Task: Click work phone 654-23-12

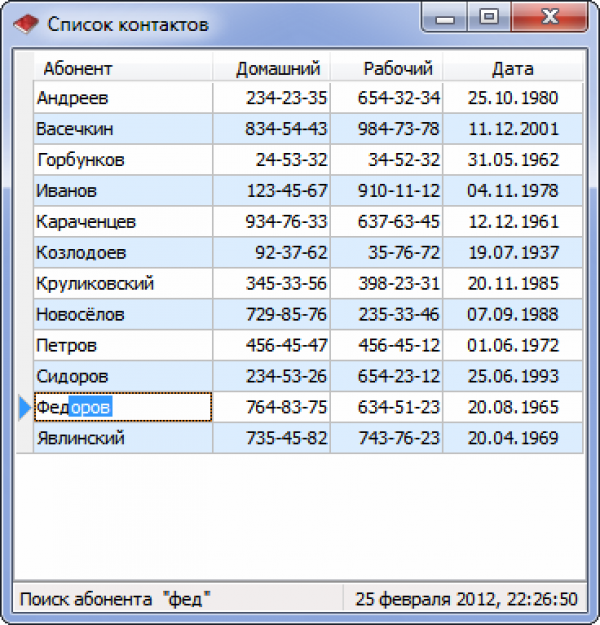Action: pyautogui.click(x=387, y=376)
